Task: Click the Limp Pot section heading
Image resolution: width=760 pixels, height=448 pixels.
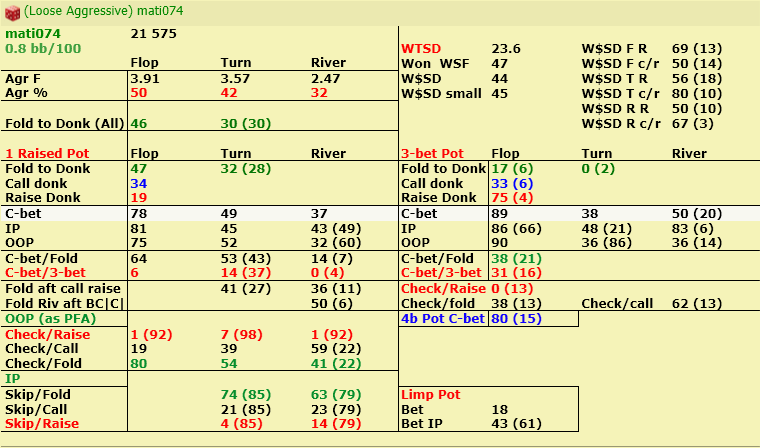Action: (430, 394)
